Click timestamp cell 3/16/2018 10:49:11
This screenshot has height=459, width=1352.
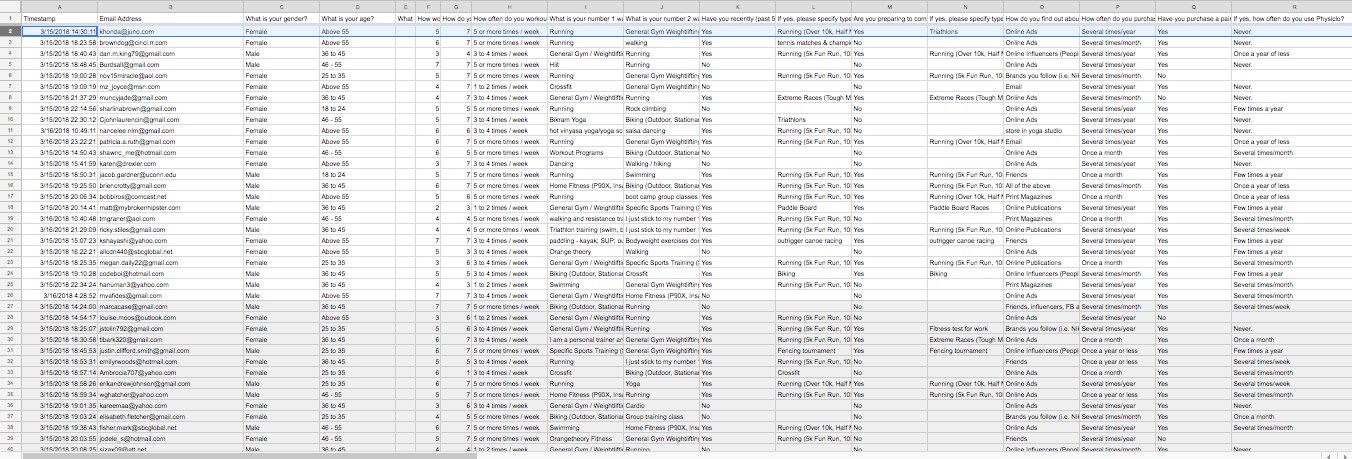[x=58, y=131]
